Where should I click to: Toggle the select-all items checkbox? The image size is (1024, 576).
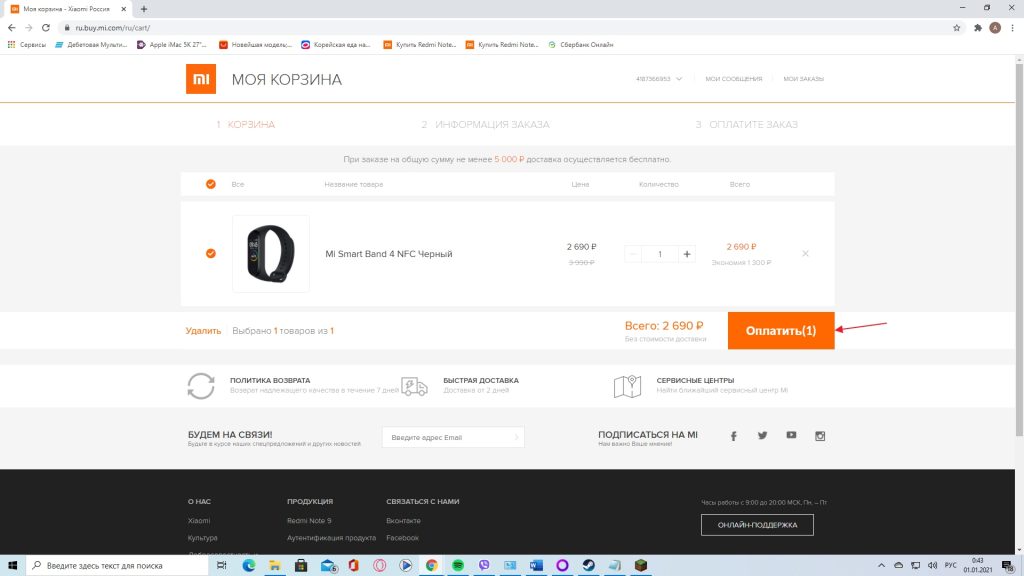pyautogui.click(x=210, y=184)
